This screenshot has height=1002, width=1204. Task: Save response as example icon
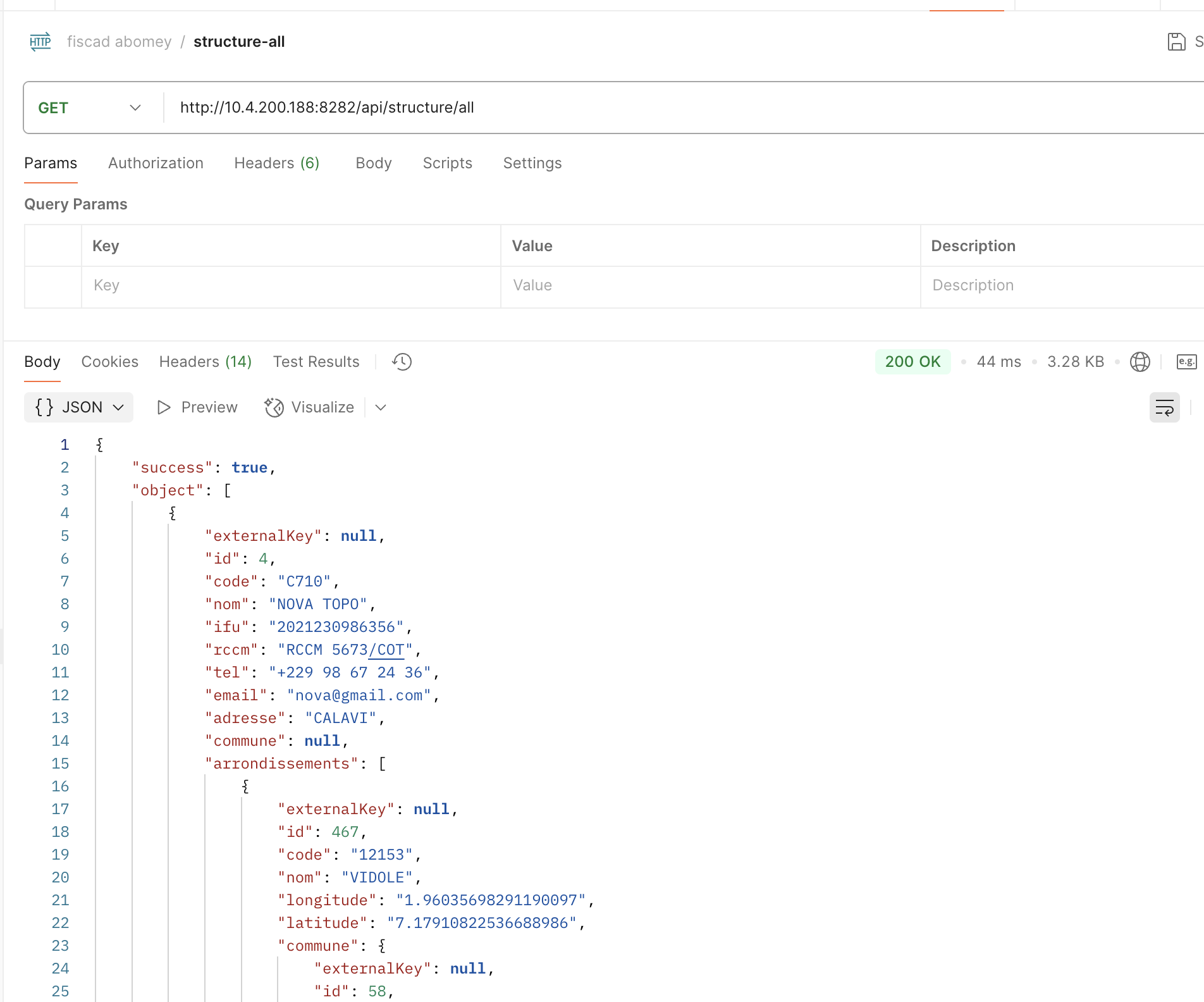click(x=1186, y=362)
